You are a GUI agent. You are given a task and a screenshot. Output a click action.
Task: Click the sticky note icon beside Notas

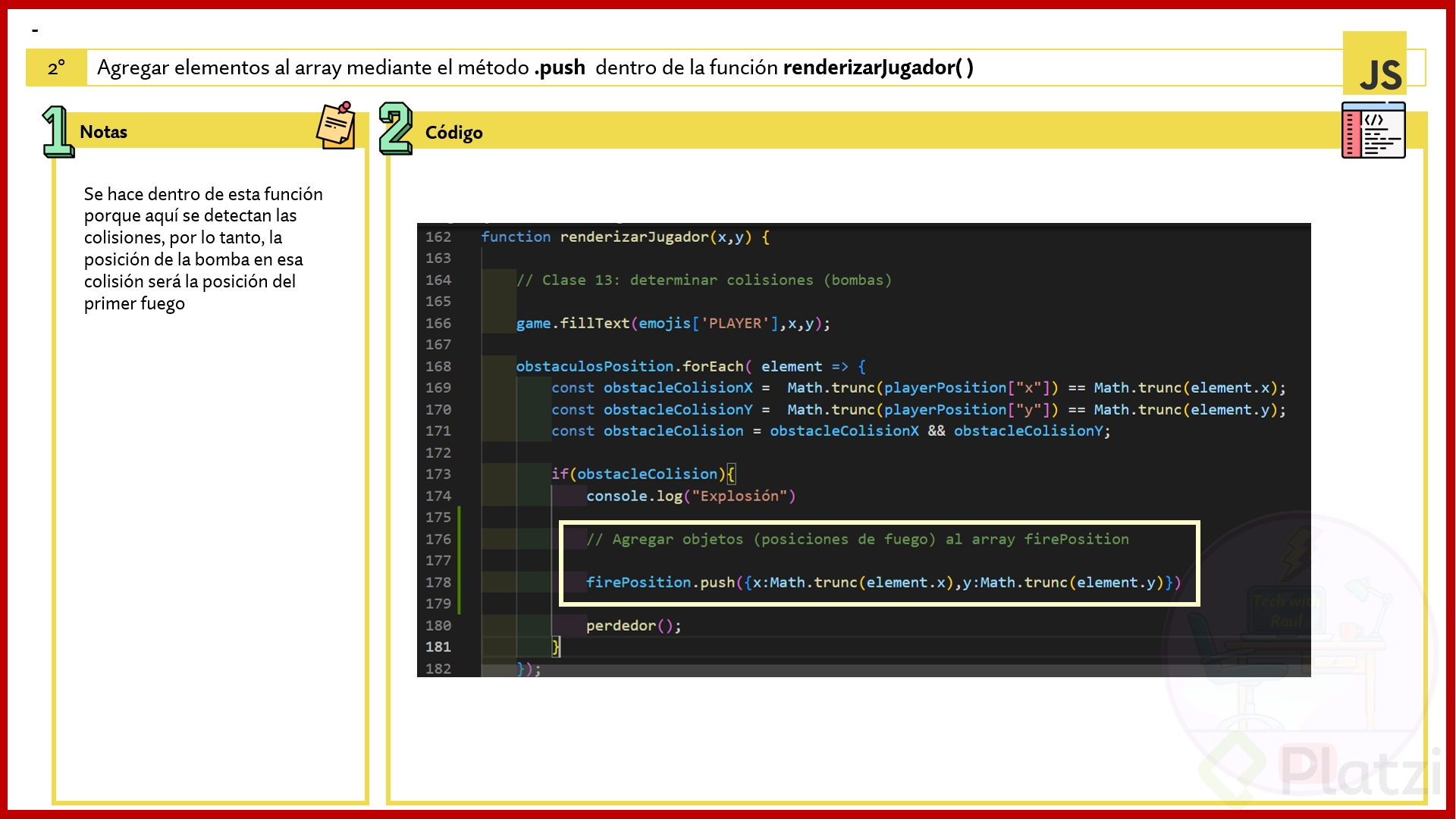(x=336, y=125)
